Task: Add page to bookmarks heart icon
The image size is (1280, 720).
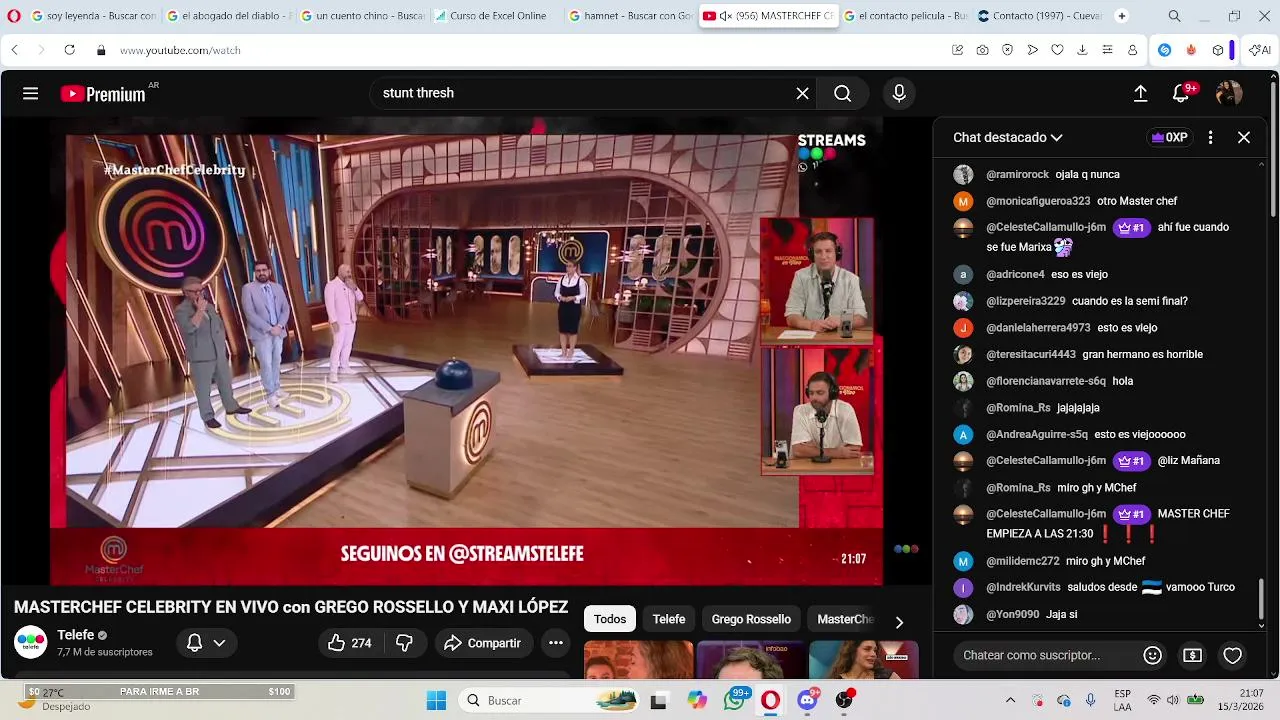Action: [1057, 50]
